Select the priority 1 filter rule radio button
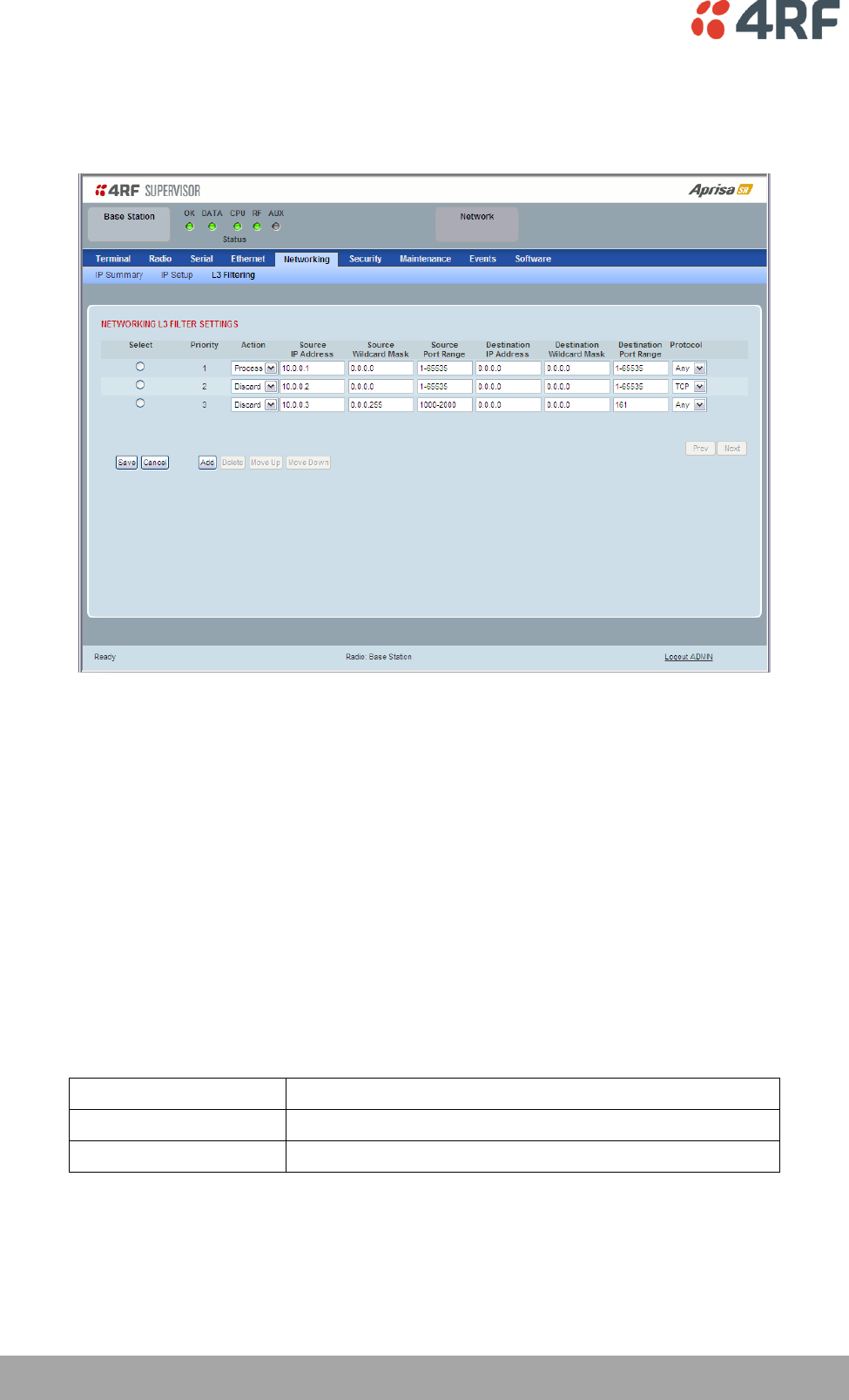Image resolution: width=849 pixels, height=1400 pixels. point(140,367)
